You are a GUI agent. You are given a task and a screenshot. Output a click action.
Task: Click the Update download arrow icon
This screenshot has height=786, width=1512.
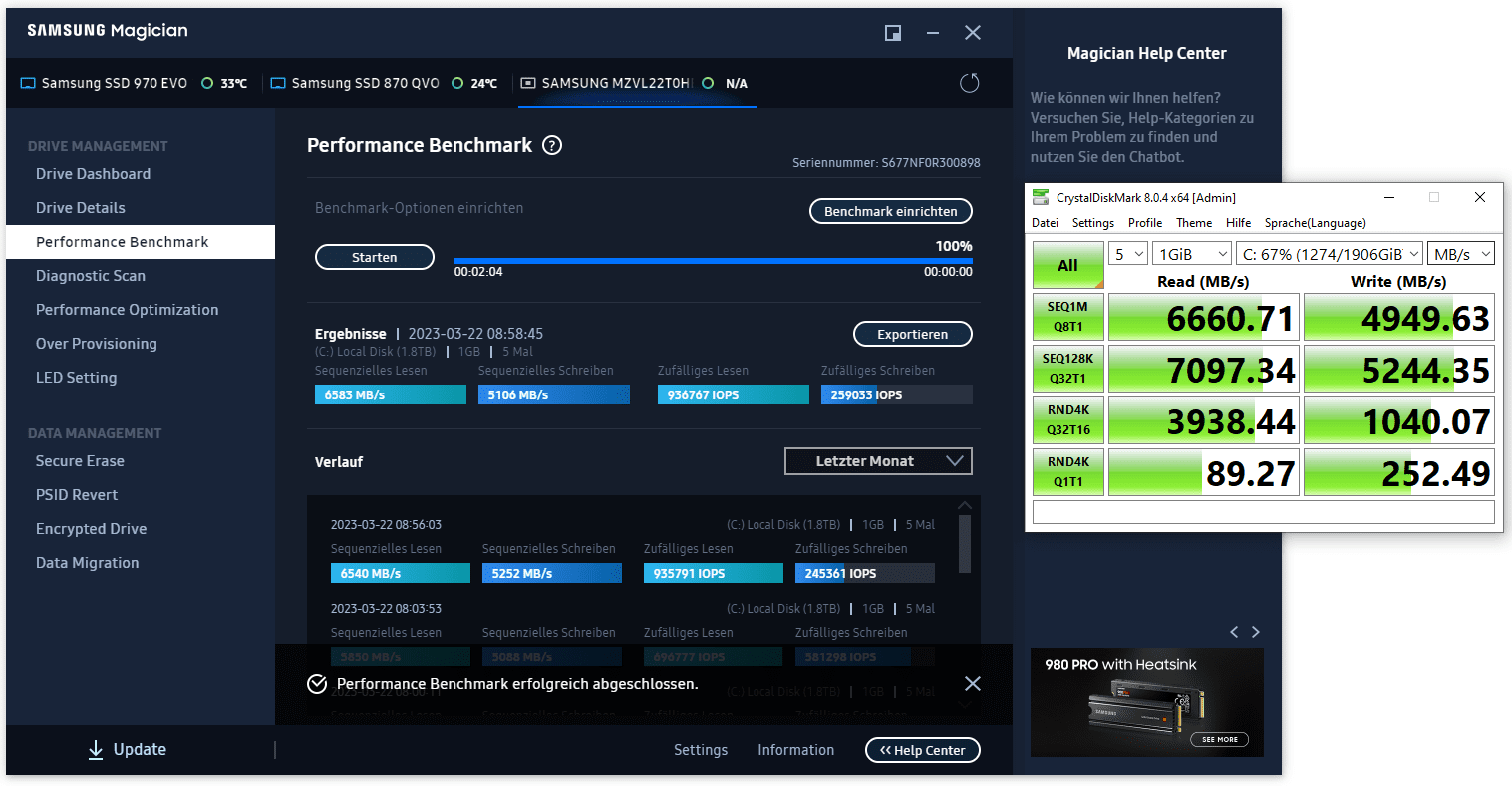(x=96, y=750)
